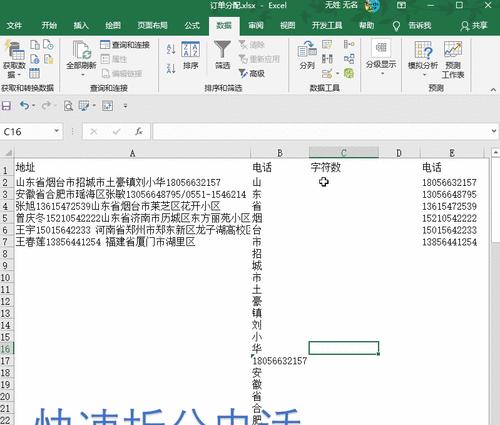
Task: Click the Redo arrow icon
Action: [46, 106]
